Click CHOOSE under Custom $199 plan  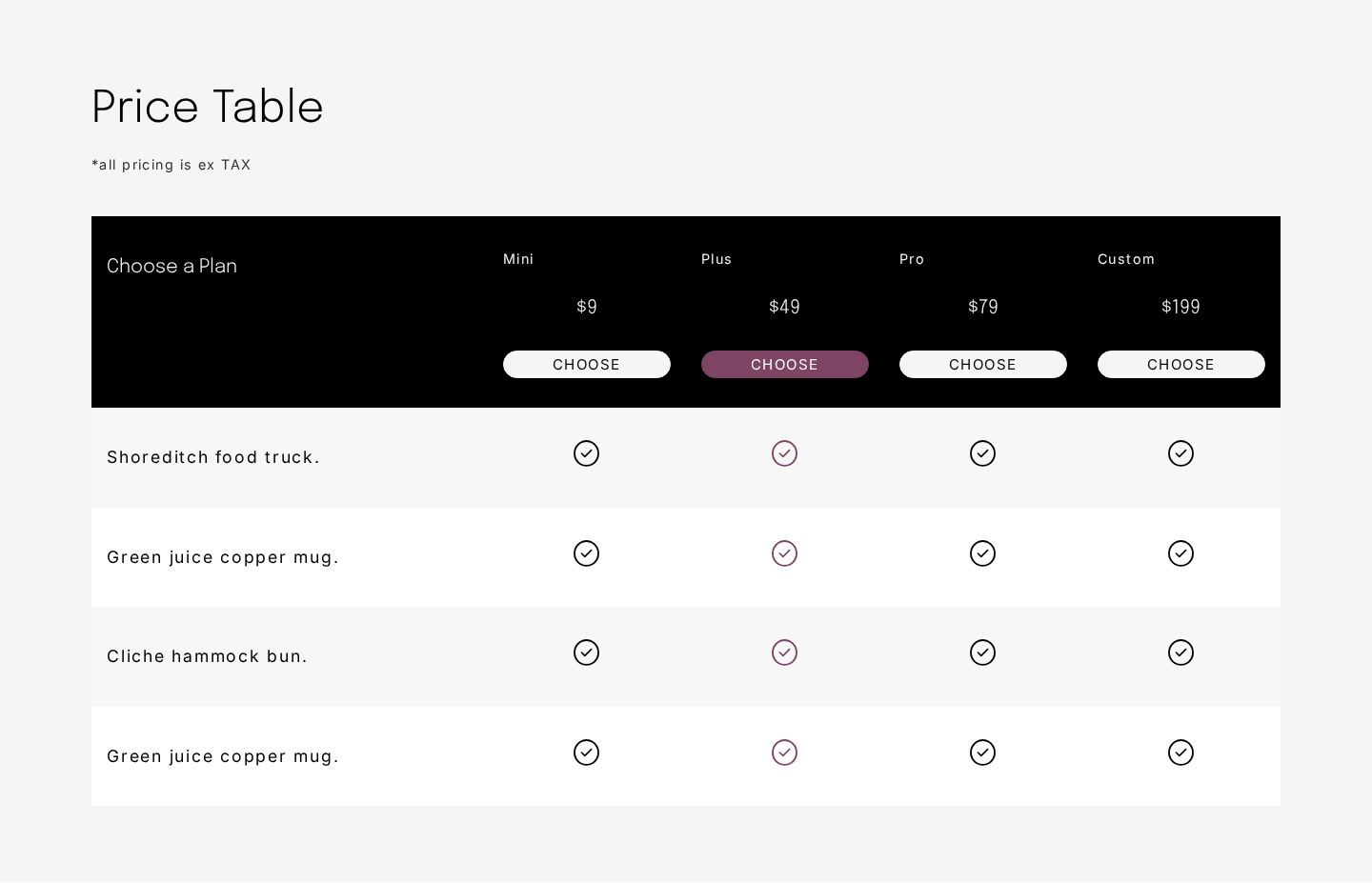point(1181,365)
